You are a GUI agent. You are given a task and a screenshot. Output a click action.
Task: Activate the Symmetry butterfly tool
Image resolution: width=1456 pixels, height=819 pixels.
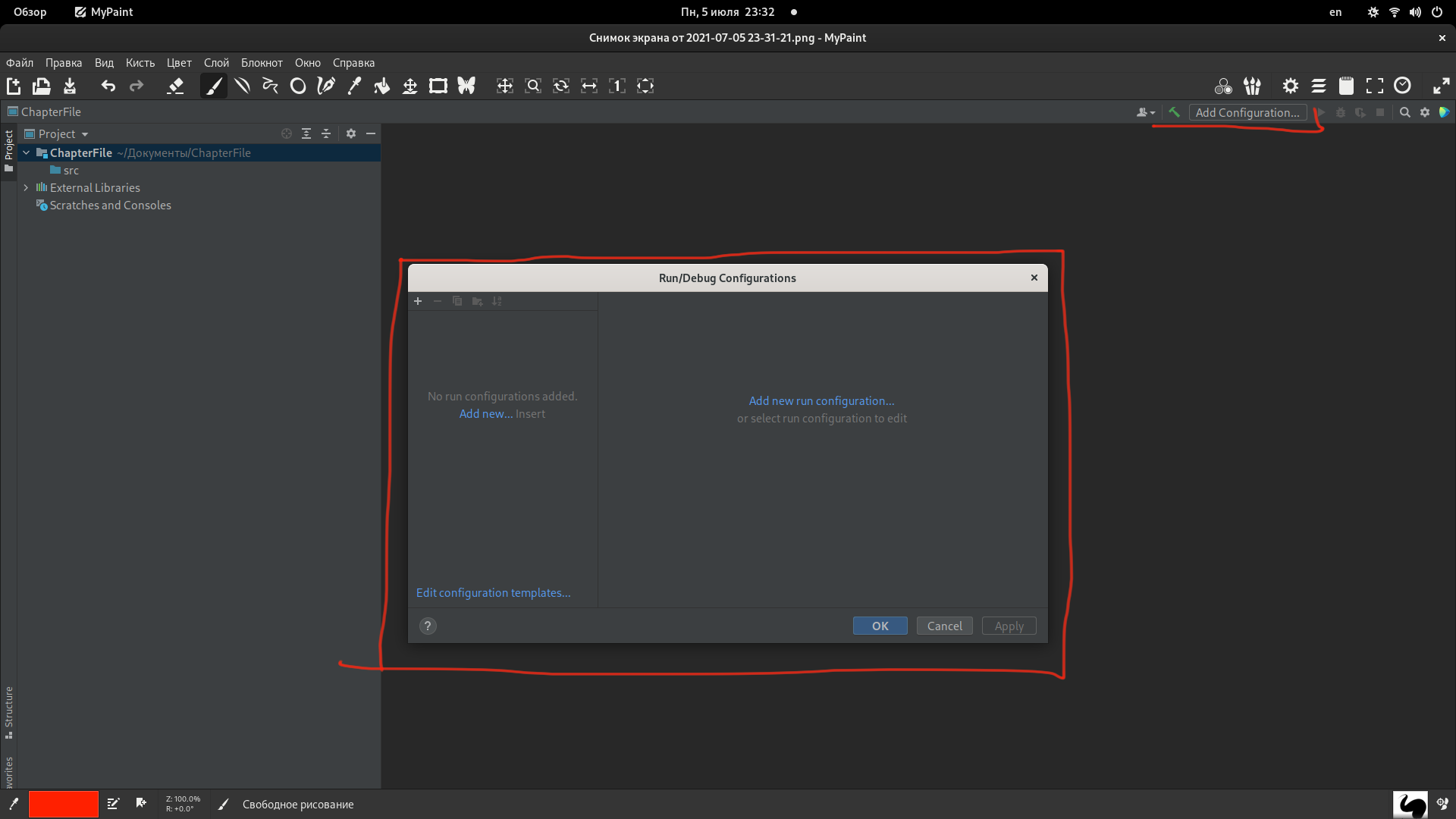[x=466, y=86]
